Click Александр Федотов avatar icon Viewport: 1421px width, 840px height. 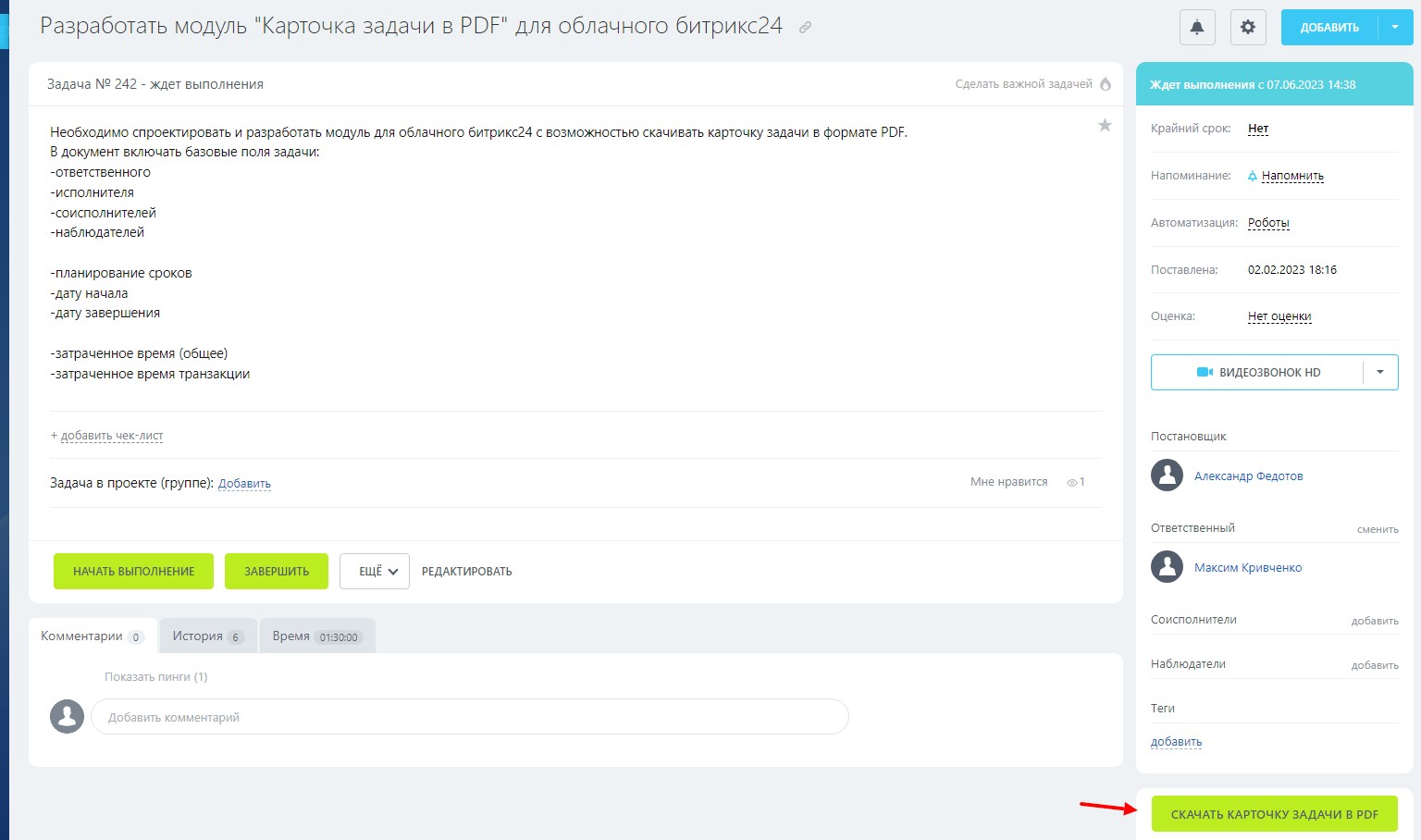tap(1168, 476)
